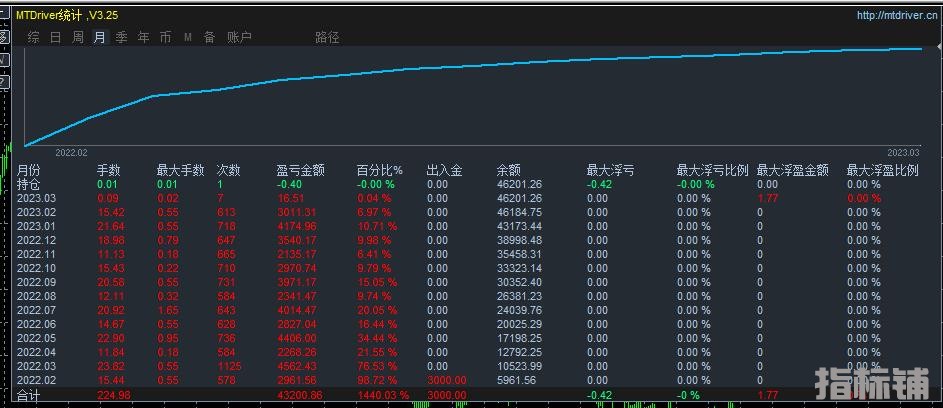The width and height of the screenshot is (943, 408).
Task: Select the 币 currency tab
Action: (165, 38)
